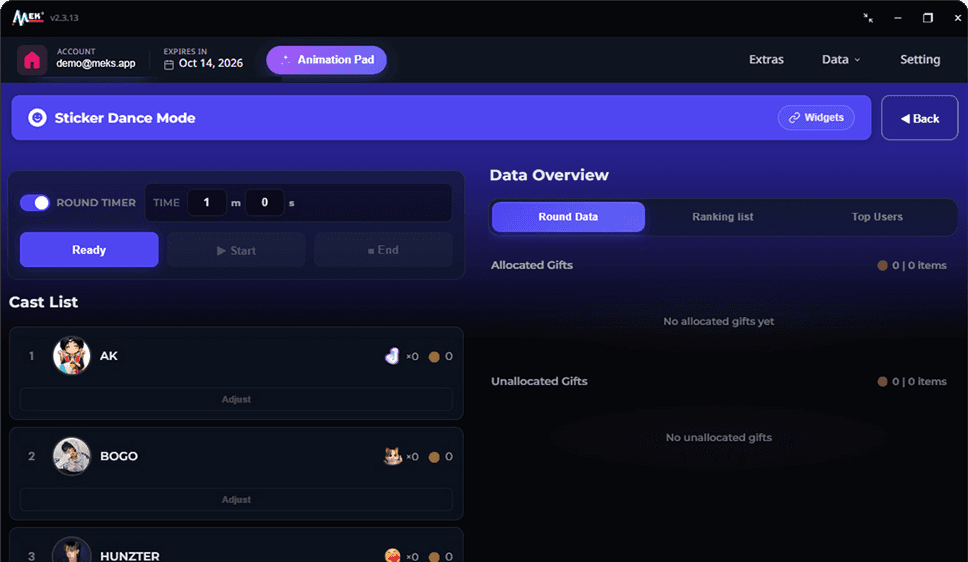The width and height of the screenshot is (968, 562).
Task: Switch to the Top Users tab
Action: pyautogui.click(x=877, y=217)
